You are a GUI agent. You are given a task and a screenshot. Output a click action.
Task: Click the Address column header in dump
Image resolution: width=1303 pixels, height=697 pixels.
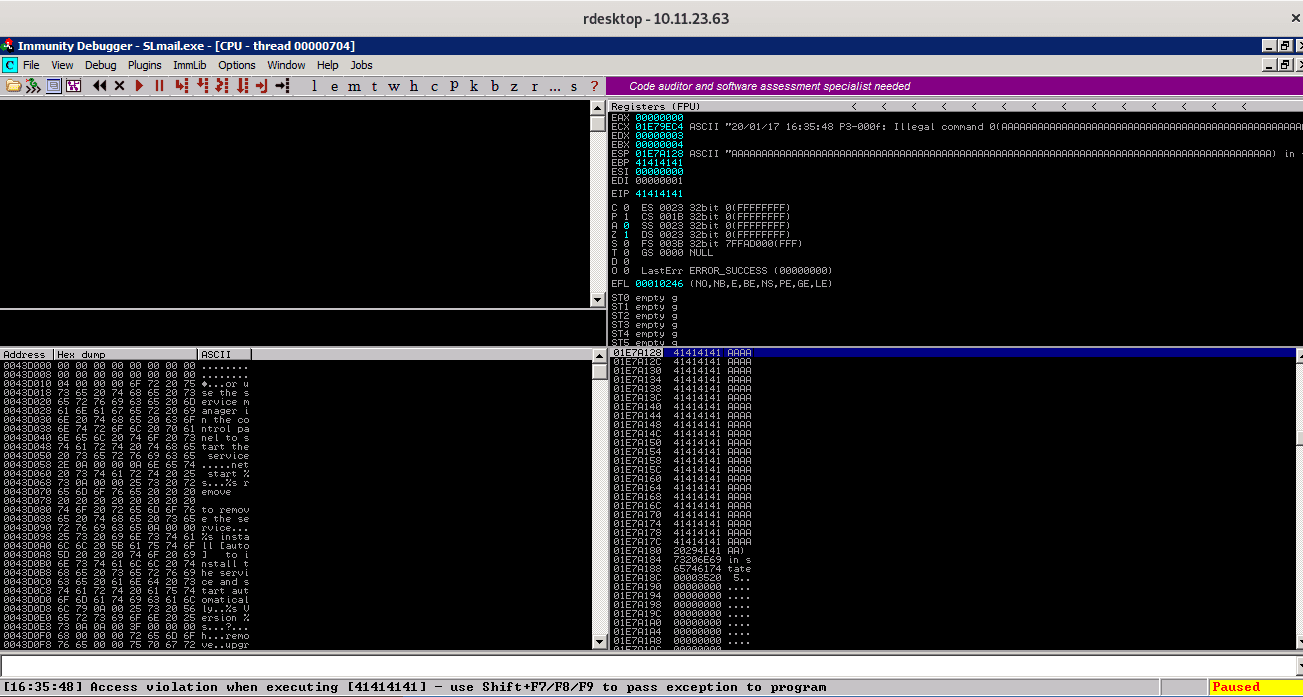pyautogui.click(x=27, y=354)
